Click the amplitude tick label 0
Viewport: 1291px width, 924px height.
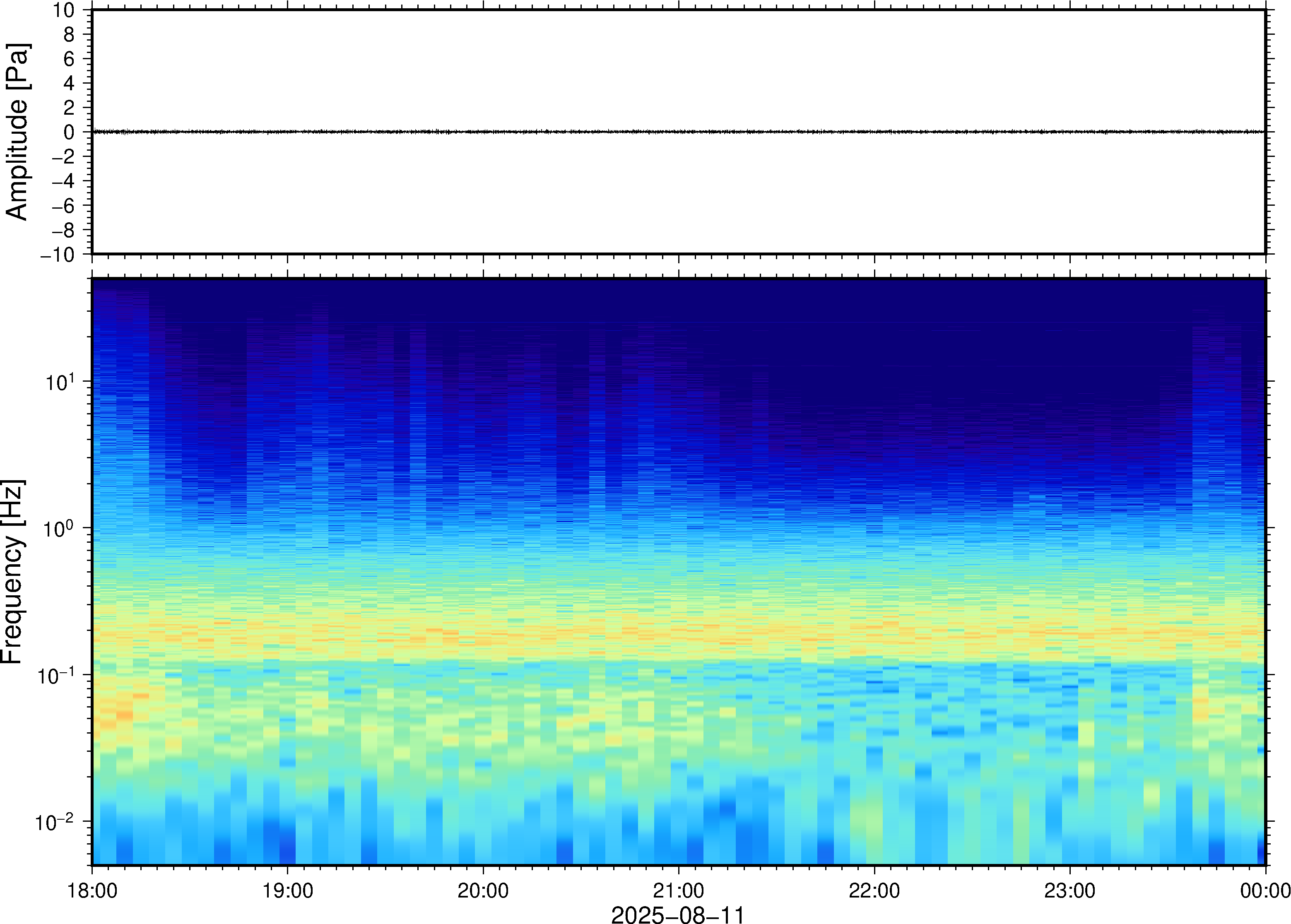point(69,132)
